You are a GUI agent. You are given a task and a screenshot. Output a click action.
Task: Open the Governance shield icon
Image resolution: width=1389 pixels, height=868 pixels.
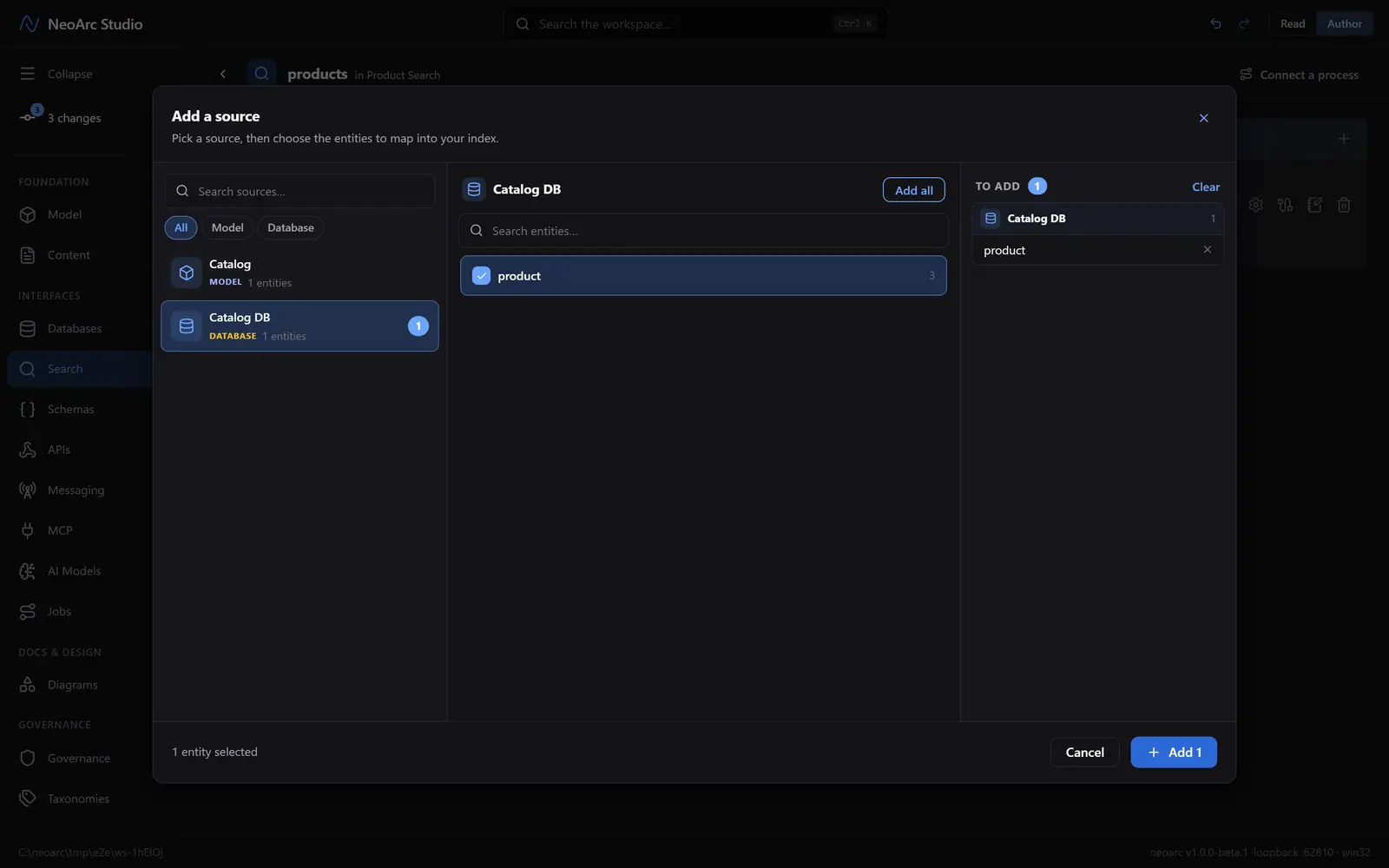click(x=28, y=759)
